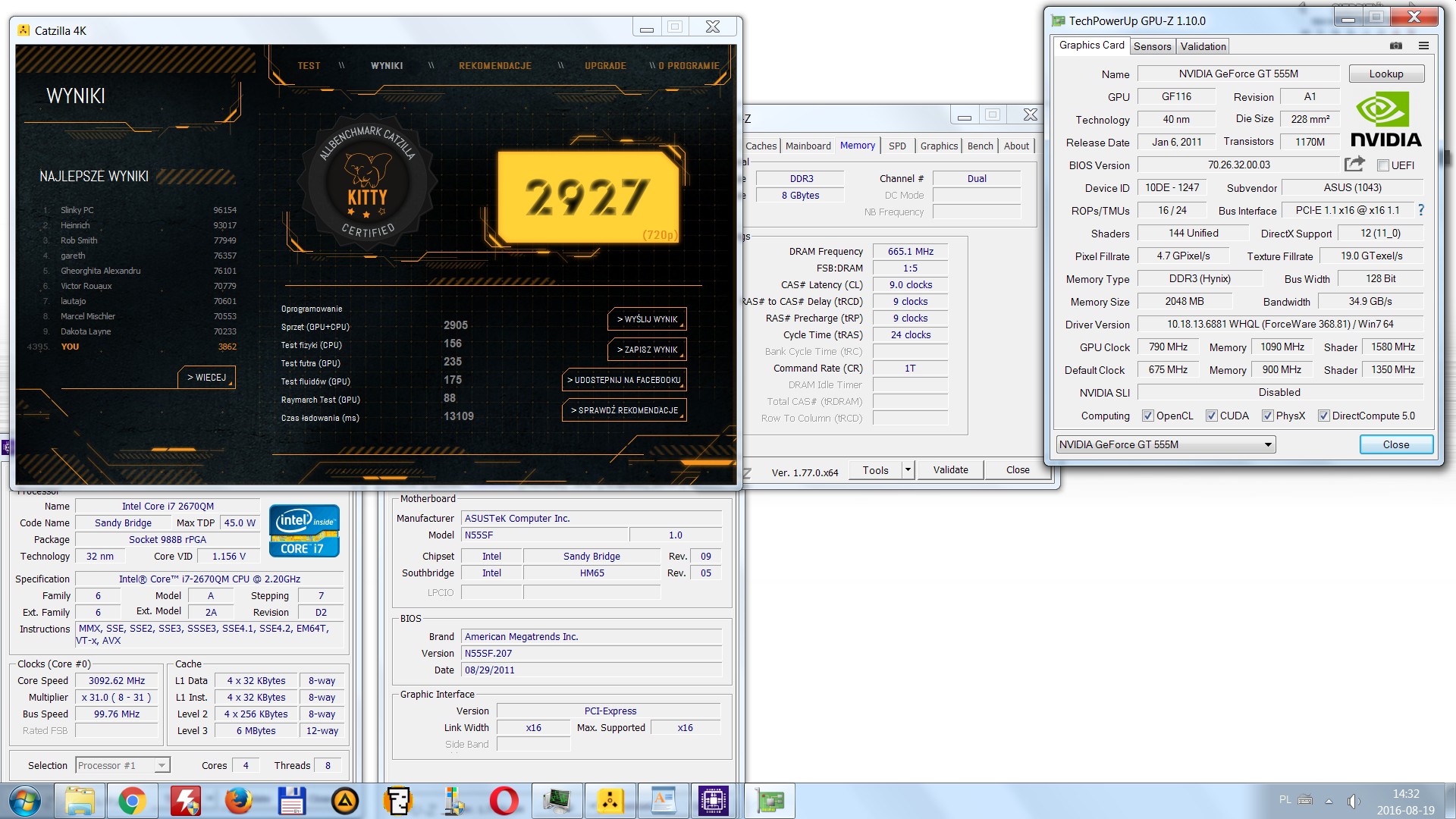Show hidden tray icons arrow
This screenshot has height=819, width=1456.
(1329, 801)
